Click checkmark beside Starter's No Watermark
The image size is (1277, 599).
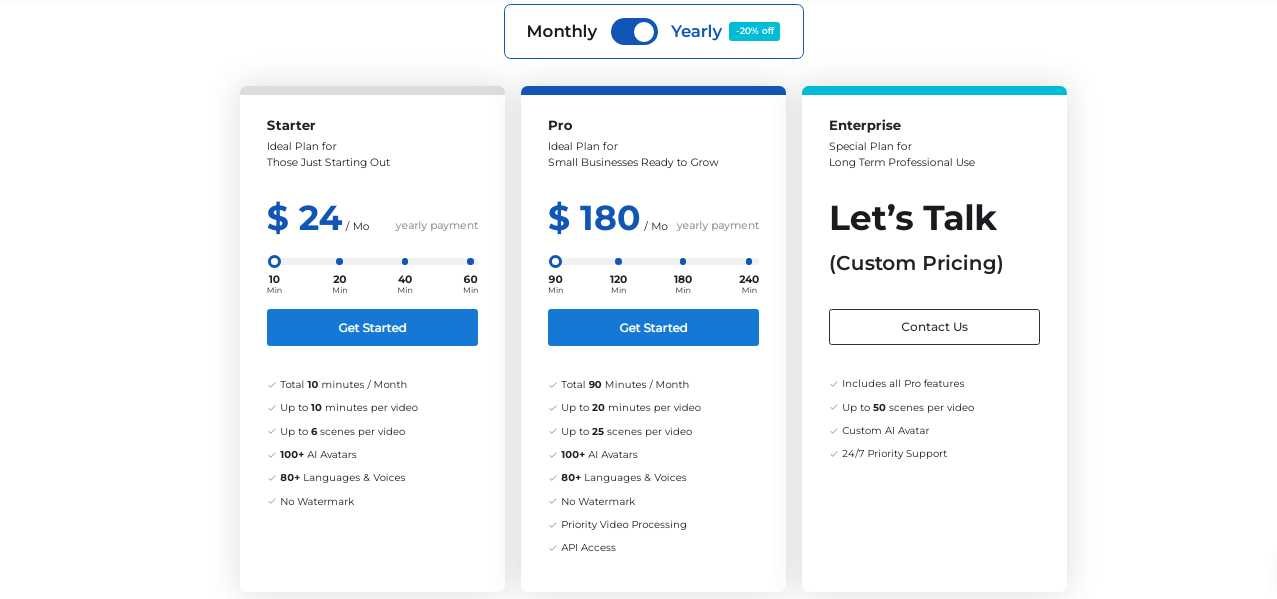click(x=272, y=502)
